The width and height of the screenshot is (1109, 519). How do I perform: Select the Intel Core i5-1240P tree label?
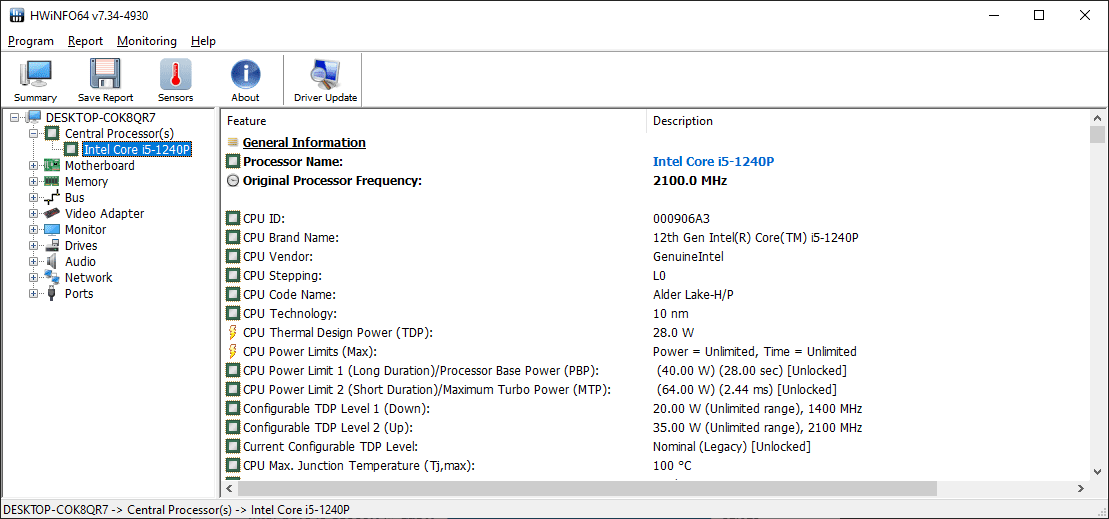(x=137, y=149)
